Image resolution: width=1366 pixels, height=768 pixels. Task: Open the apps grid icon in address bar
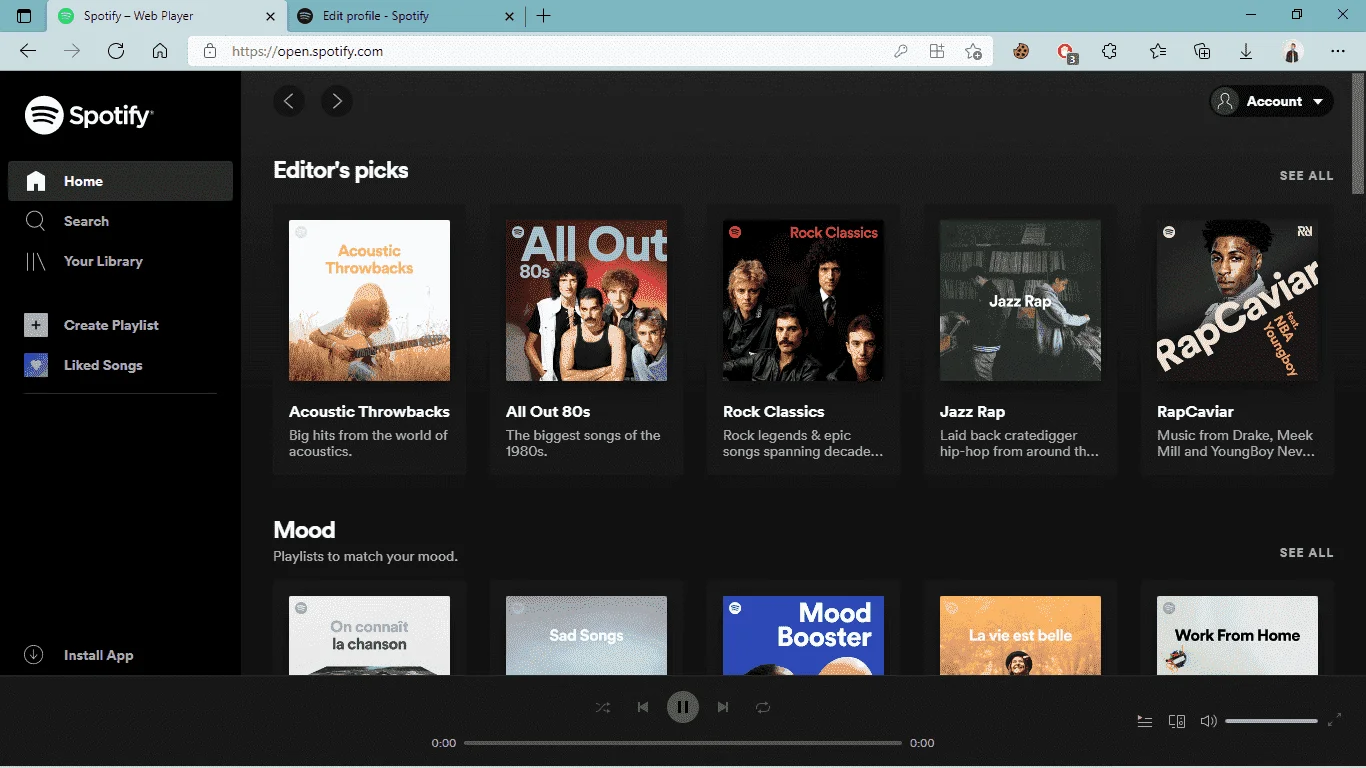coord(937,51)
